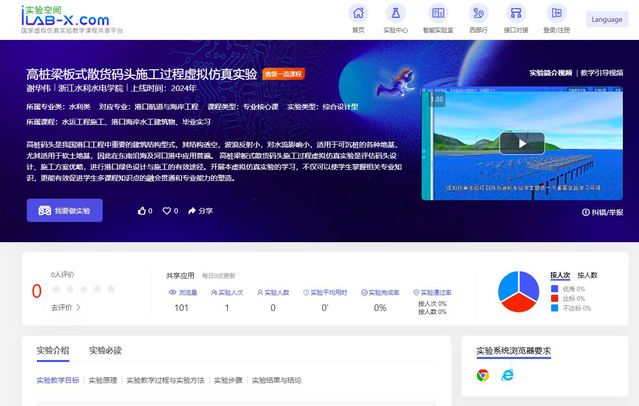
Task: Open the Chrome browser requirement icon
Action: pos(483,375)
